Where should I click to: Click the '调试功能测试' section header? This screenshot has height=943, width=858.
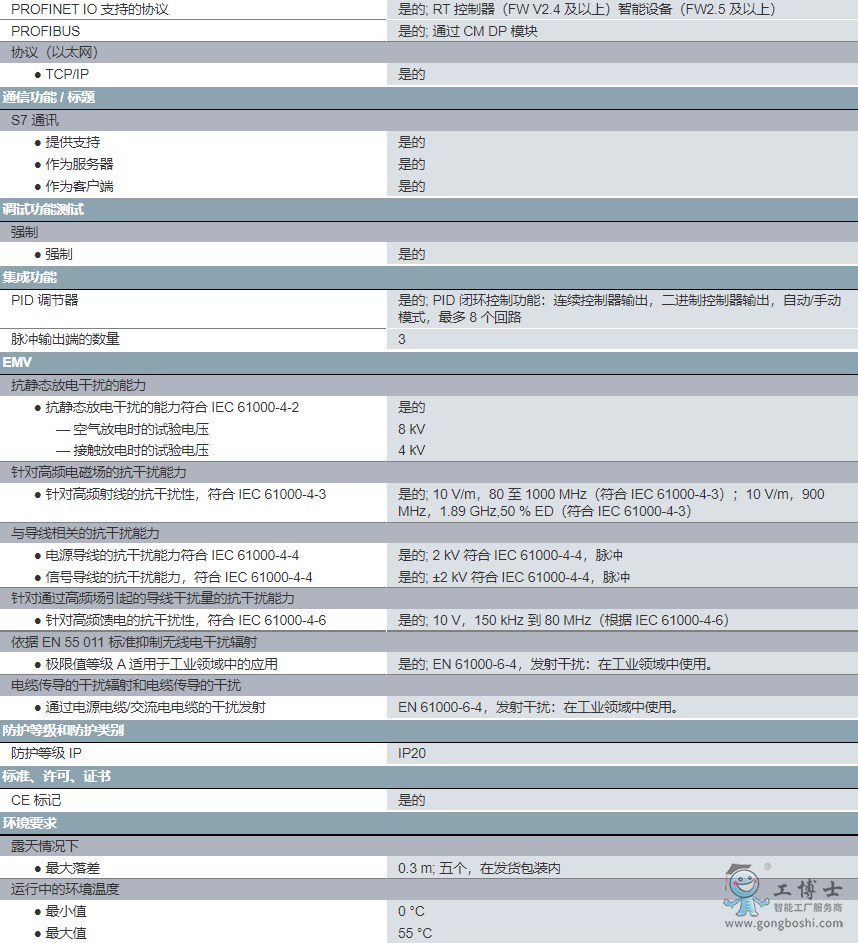(43, 210)
